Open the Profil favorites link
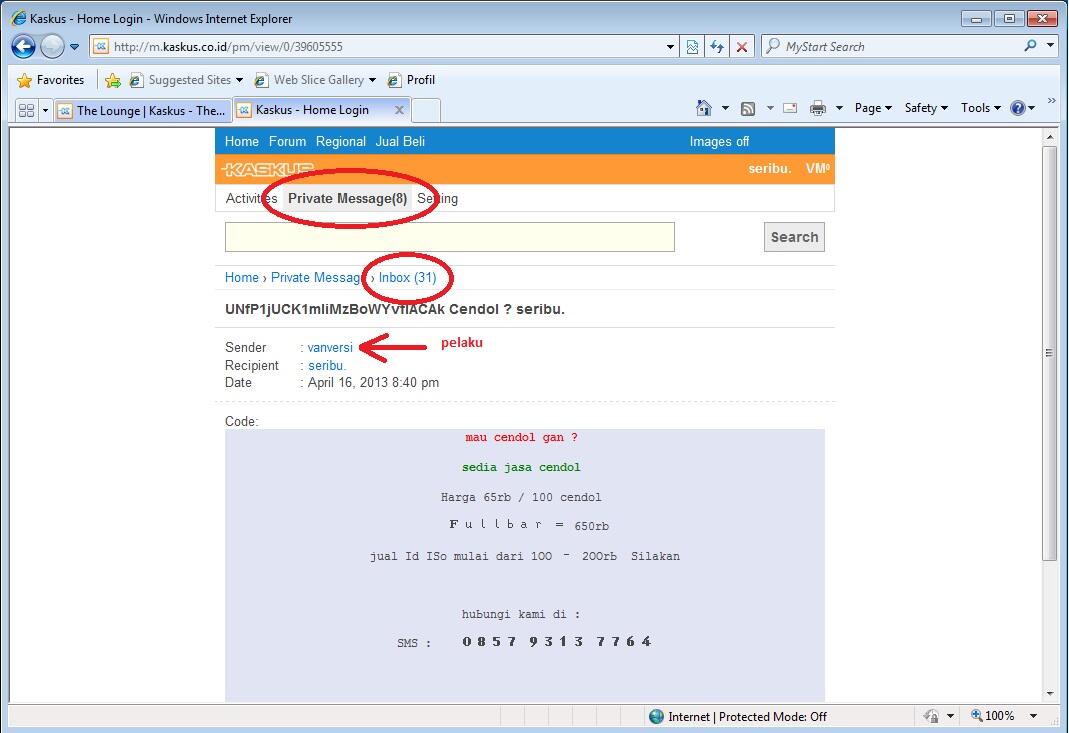This screenshot has height=733, width=1069. click(411, 80)
